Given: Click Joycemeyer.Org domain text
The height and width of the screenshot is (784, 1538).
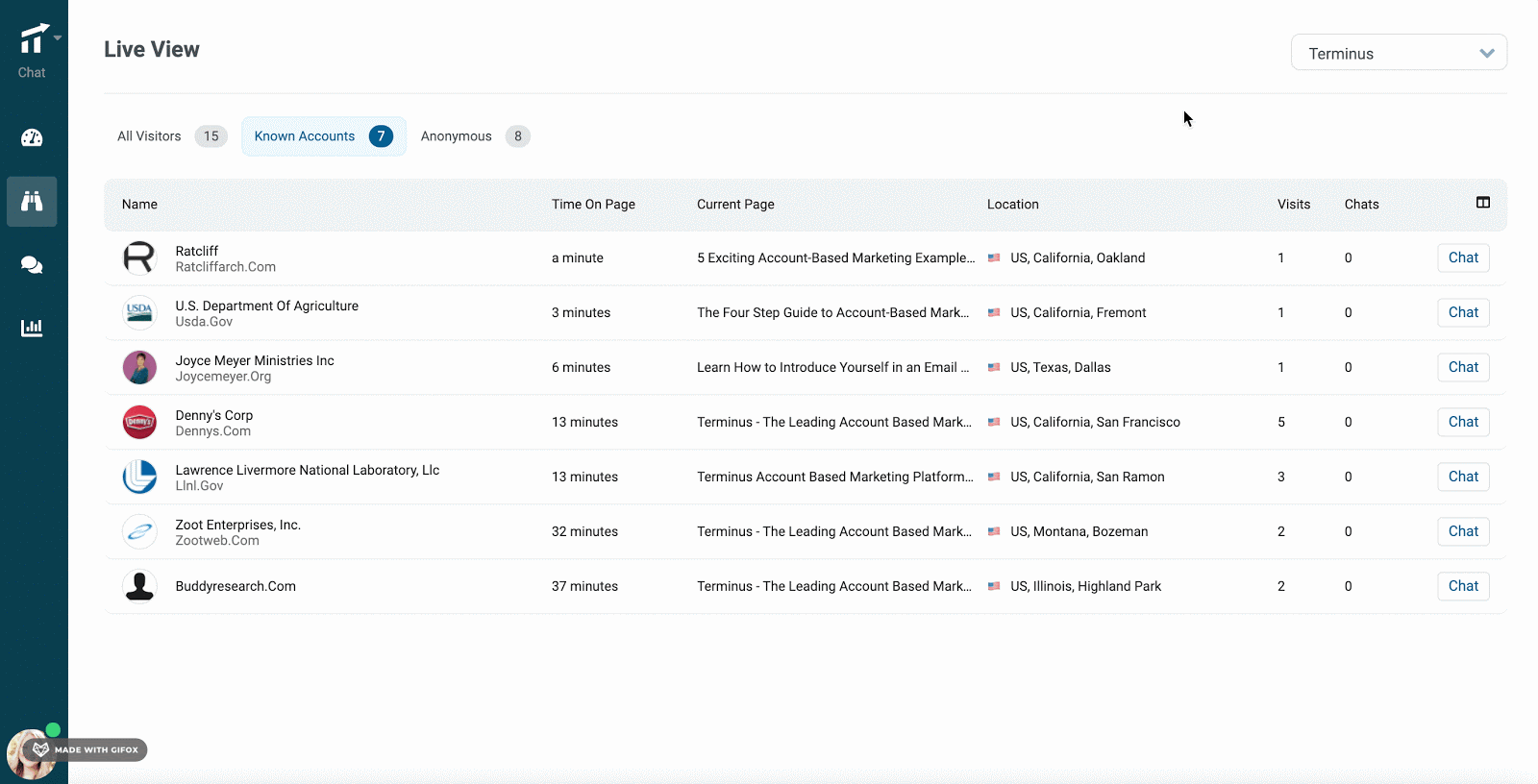Looking at the screenshot, I should pos(223,377).
